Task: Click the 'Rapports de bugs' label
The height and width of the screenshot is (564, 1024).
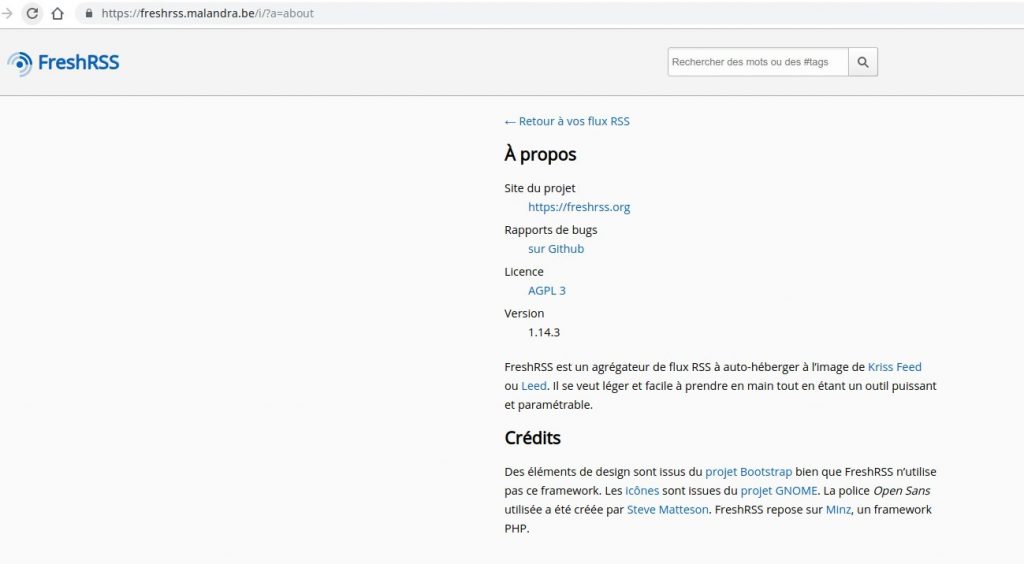Action: pos(551,230)
